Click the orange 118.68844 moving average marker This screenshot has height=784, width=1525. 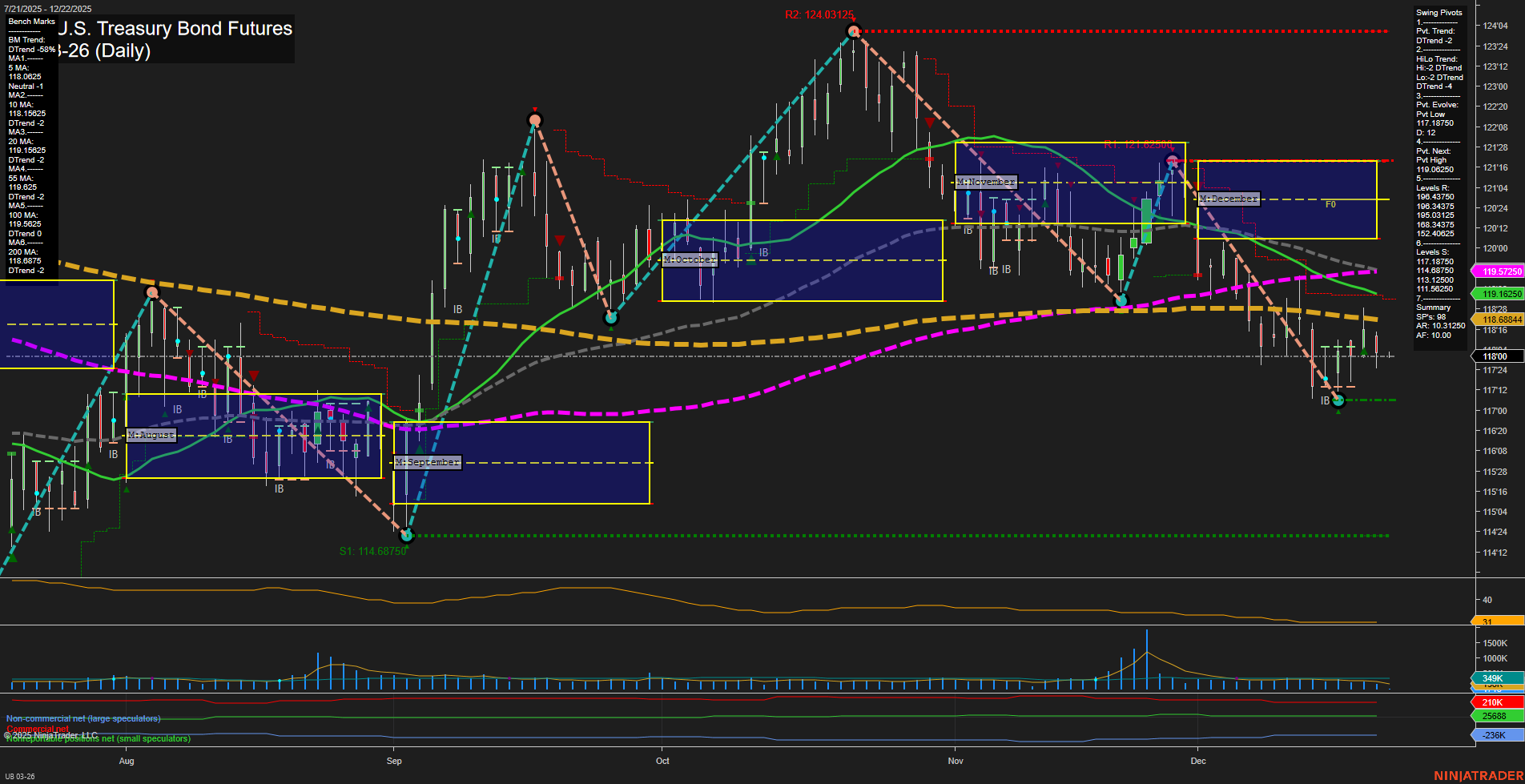[x=1495, y=319]
